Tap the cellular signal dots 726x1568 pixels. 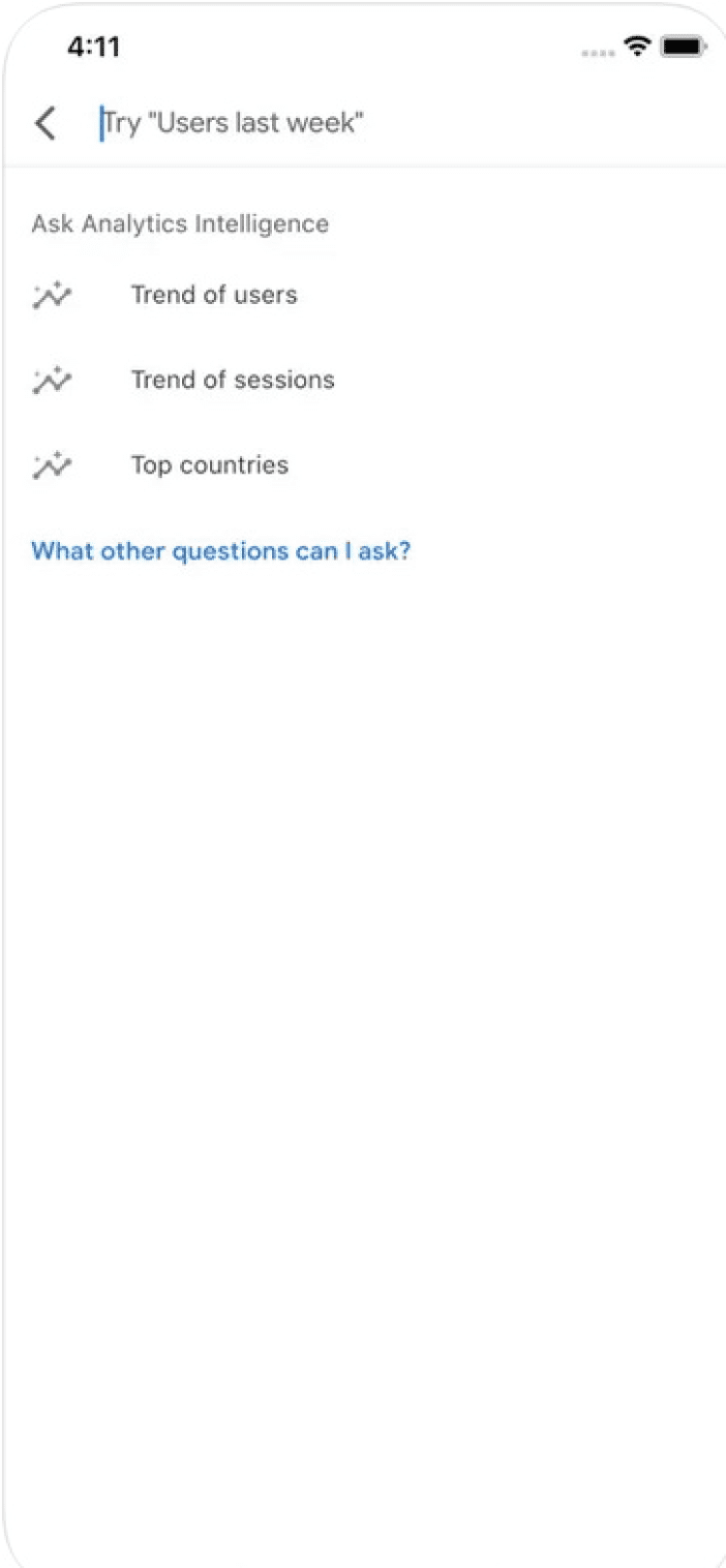(597, 52)
